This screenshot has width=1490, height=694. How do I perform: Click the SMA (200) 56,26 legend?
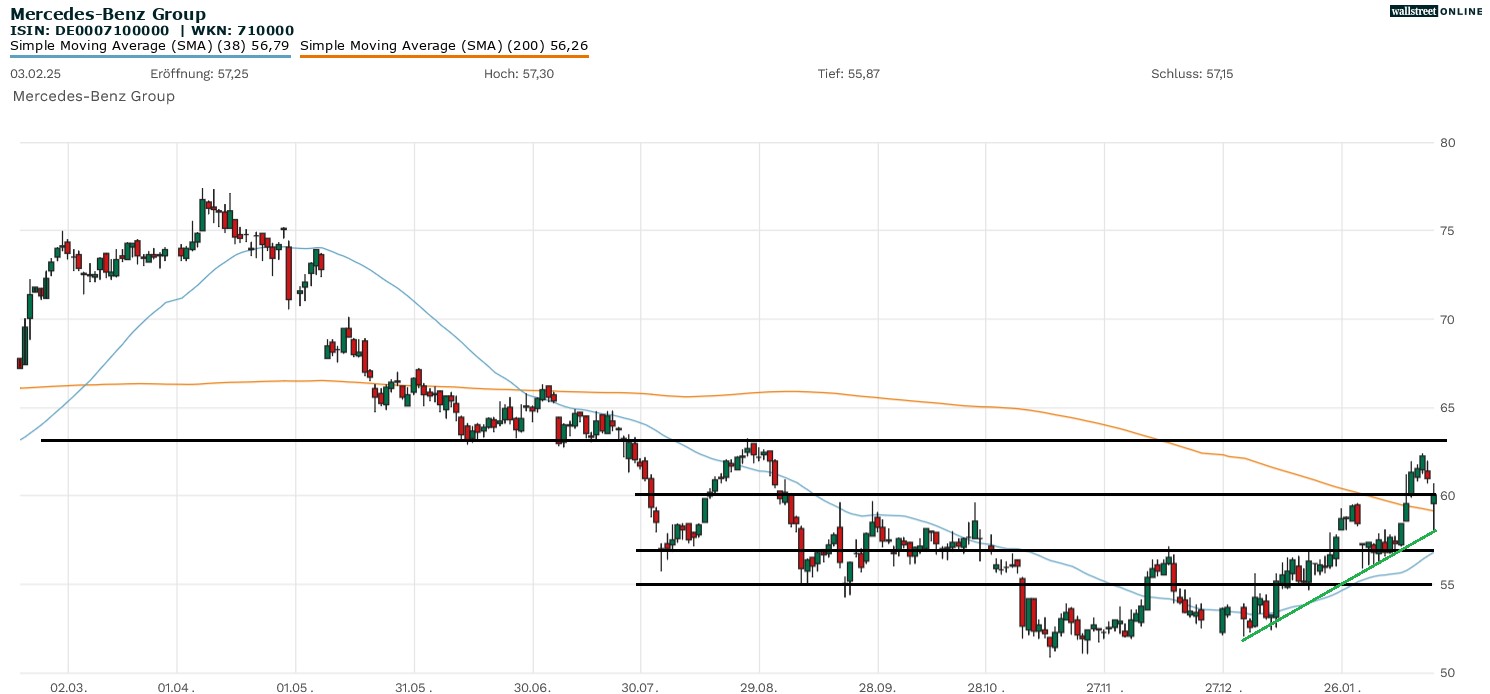[444, 46]
